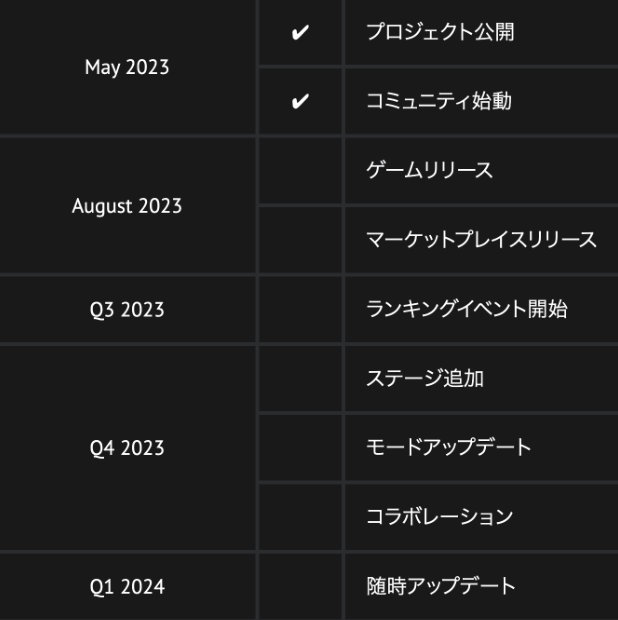Viewport: 618px width, 620px height.
Task: Click the checkmark next to プロジェクト公開
Action: click(299, 32)
